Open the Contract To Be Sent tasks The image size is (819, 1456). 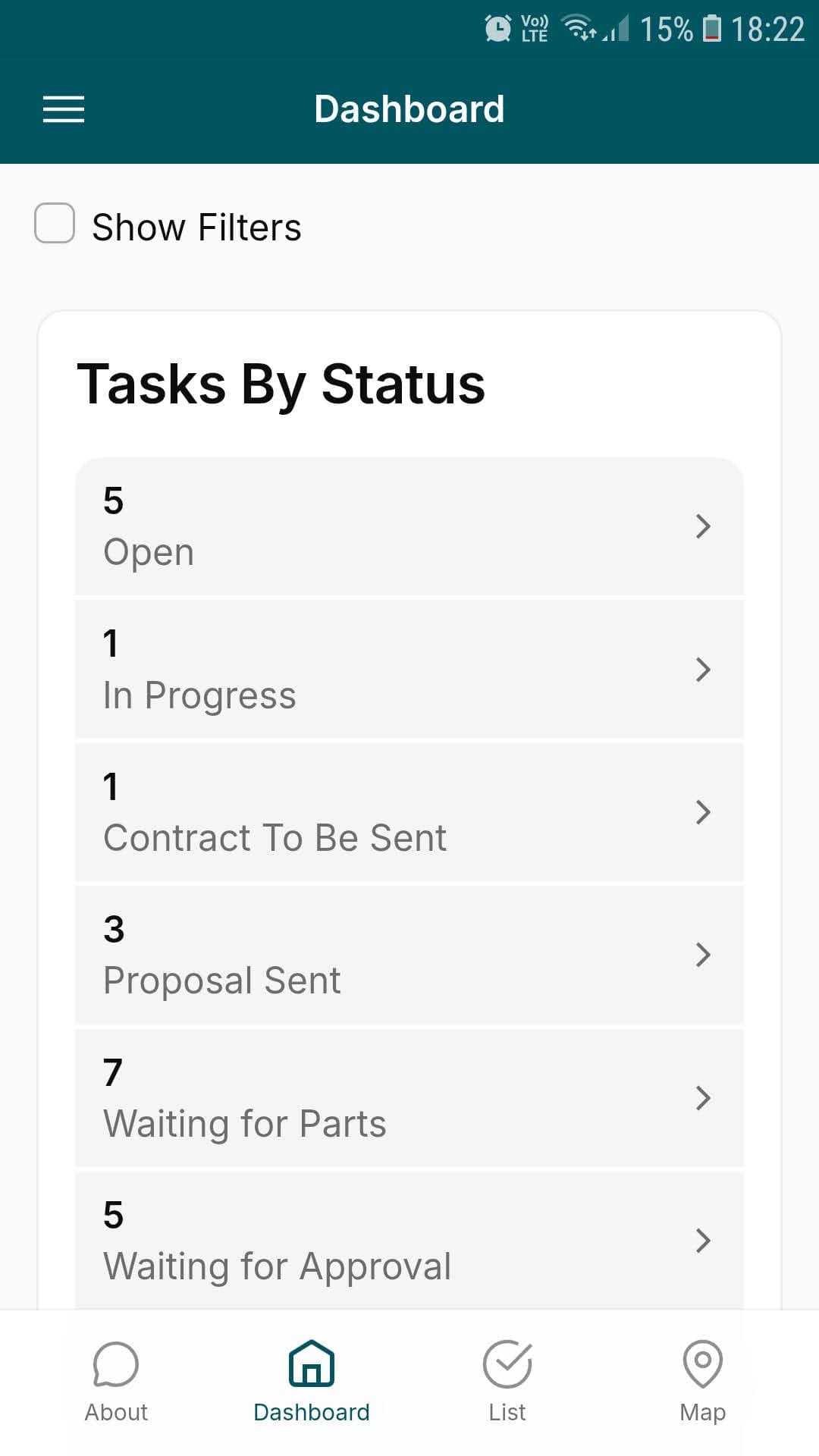pyautogui.click(x=409, y=811)
